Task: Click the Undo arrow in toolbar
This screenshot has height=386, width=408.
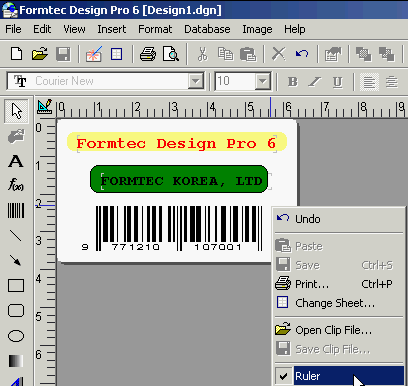Action: point(302,54)
